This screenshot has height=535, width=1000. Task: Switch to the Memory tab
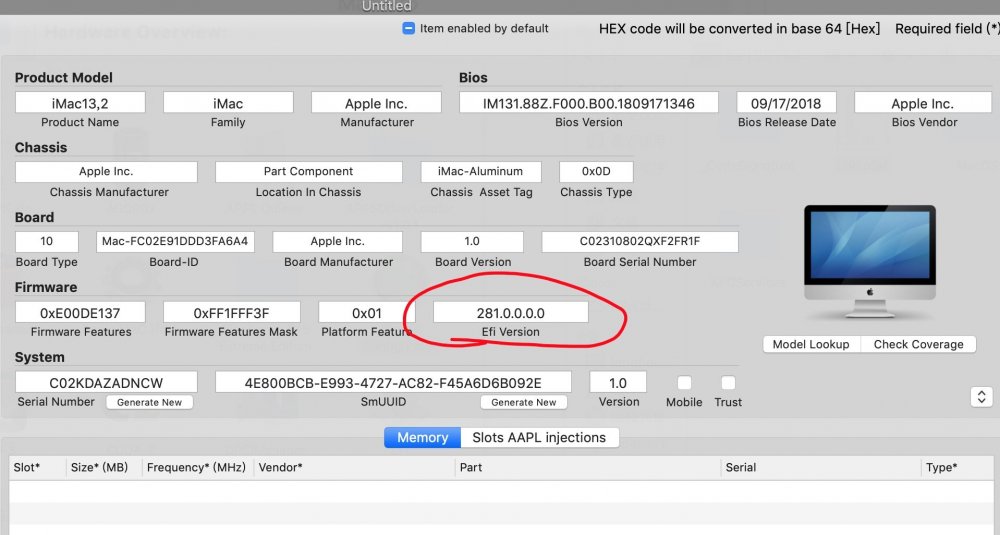pos(422,437)
